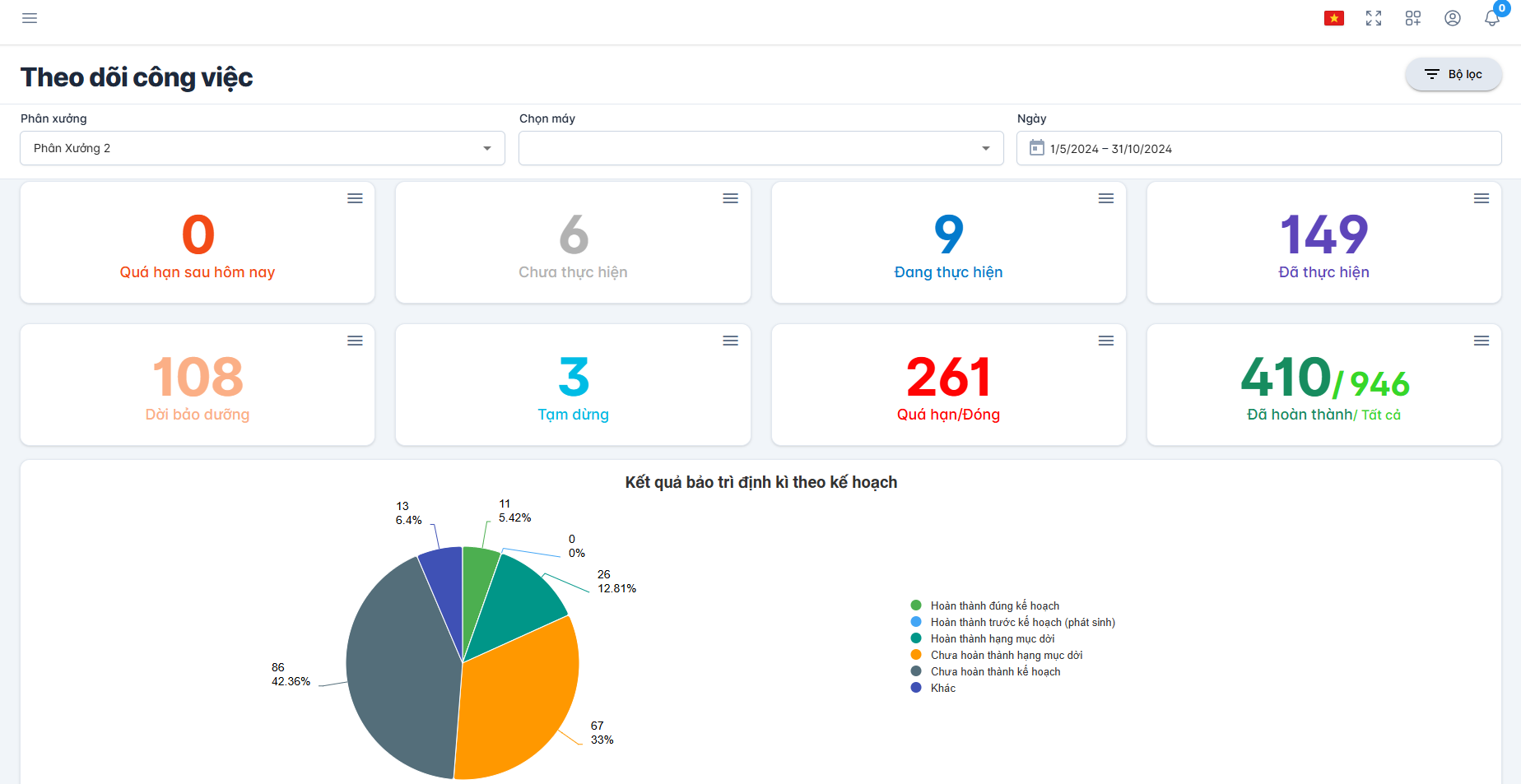1521x784 pixels.
Task: Open menu on Quá hạn sau hôm nay card
Action: (x=355, y=198)
